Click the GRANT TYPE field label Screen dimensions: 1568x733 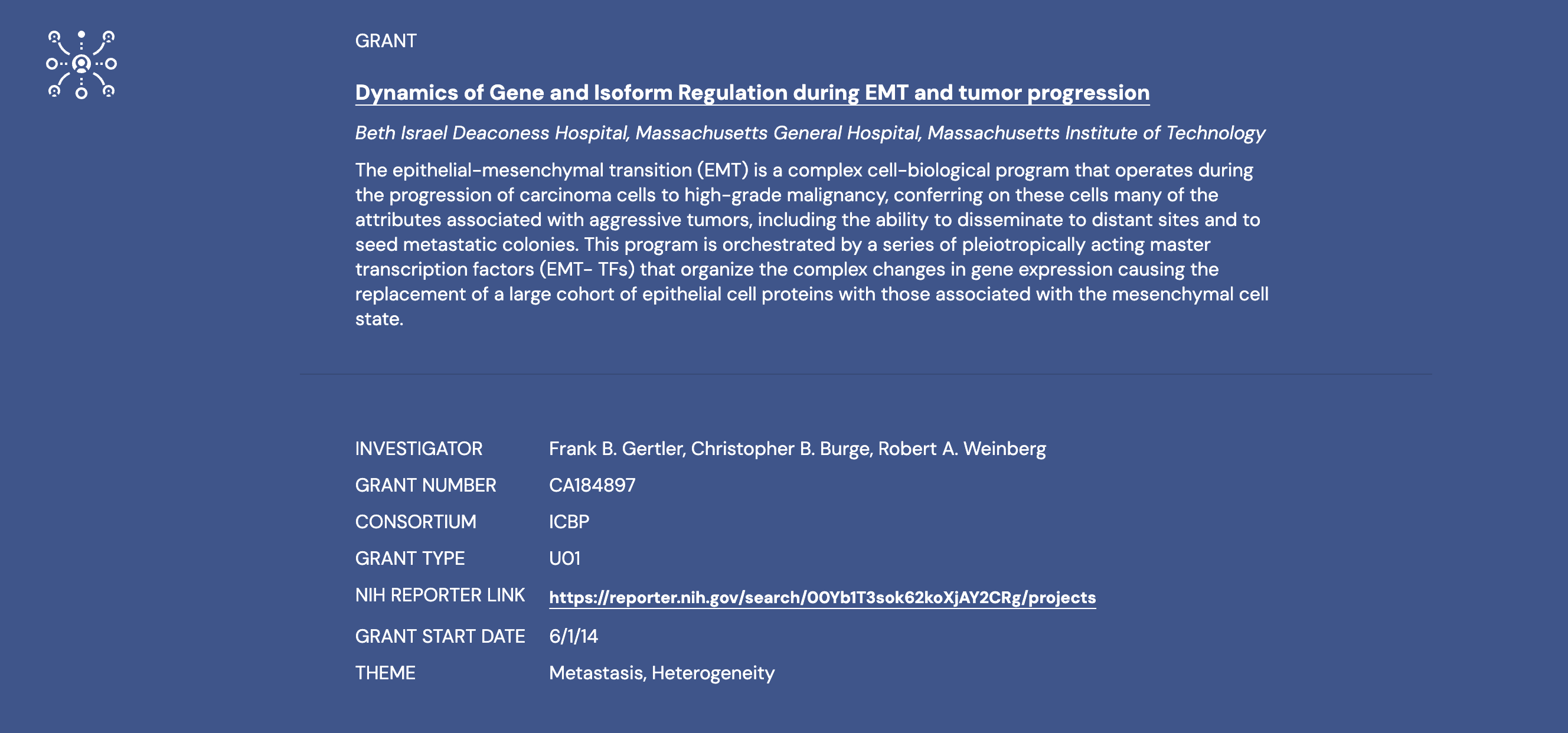pyautogui.click(x=410, y=558)
